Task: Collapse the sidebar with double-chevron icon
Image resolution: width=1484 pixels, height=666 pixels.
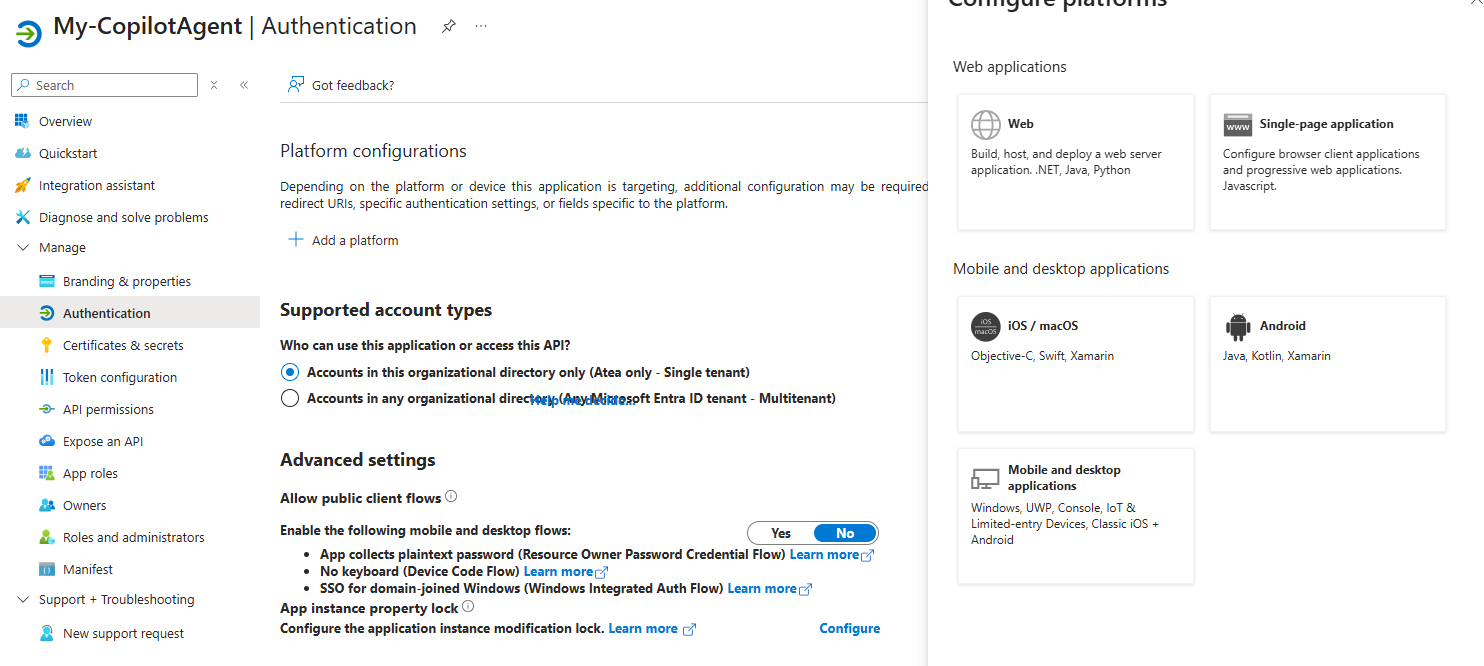Action: coord(244,85)
